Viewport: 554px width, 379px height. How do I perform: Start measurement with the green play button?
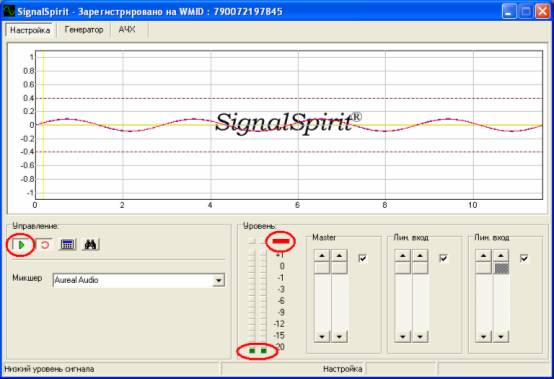click(21, 245)
